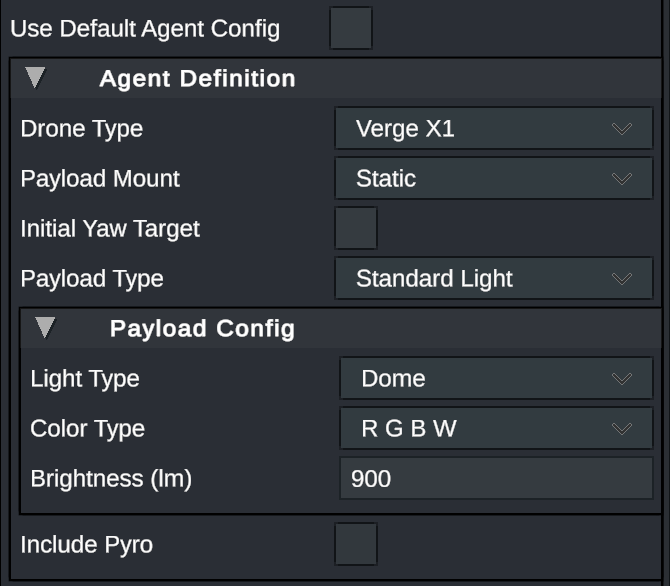Click the Payload Mount dropdown chevron
The height and width of the screenshot is (586, 670).
622,179
